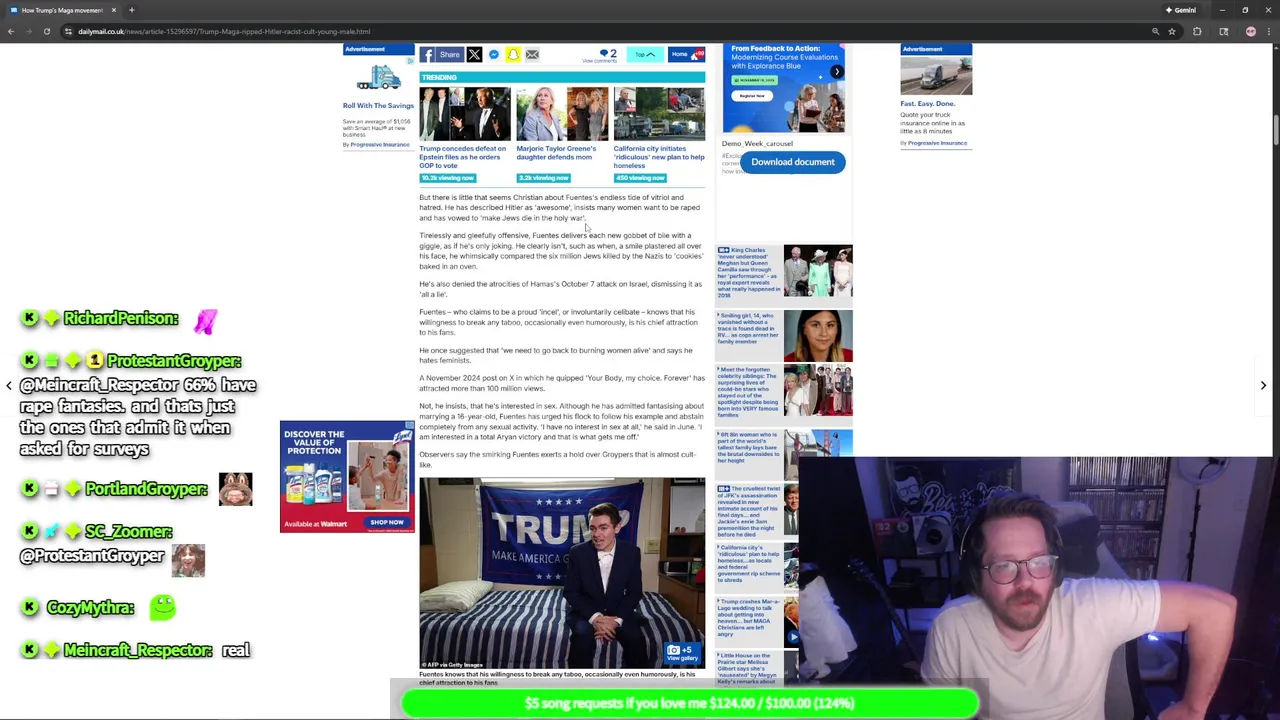Open the browser profile avatar

click(x=1250, y=31)
